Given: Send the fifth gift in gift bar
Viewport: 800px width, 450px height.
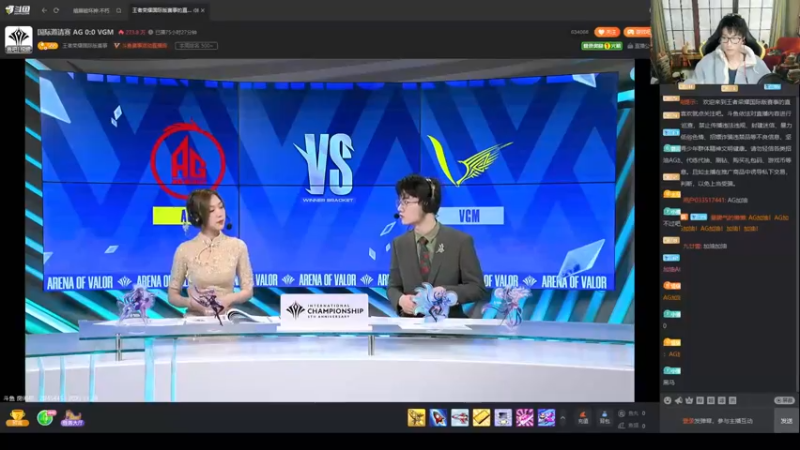Looking at the screenshot, I should [x=503, y=417].
